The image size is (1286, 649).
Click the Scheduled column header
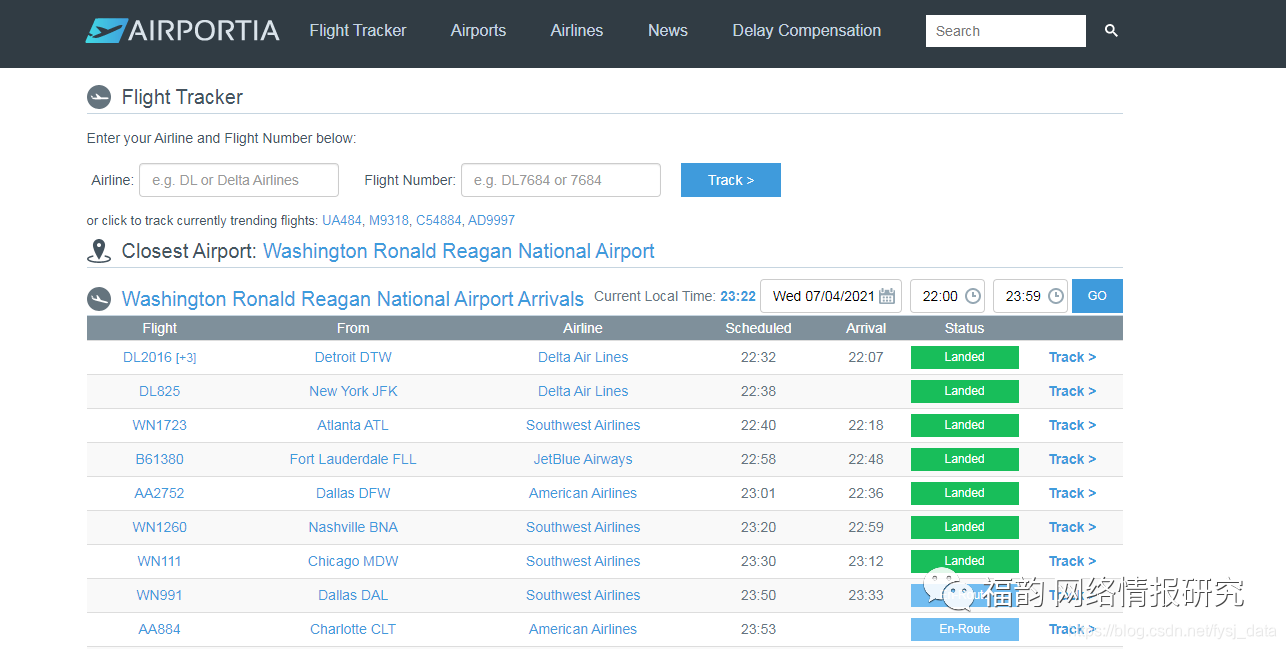758,328
